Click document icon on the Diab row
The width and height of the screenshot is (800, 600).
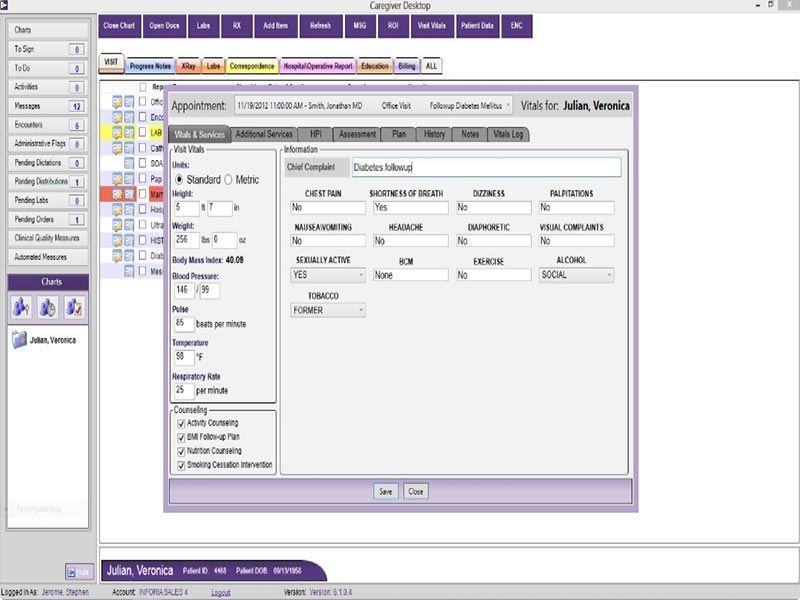129,255
